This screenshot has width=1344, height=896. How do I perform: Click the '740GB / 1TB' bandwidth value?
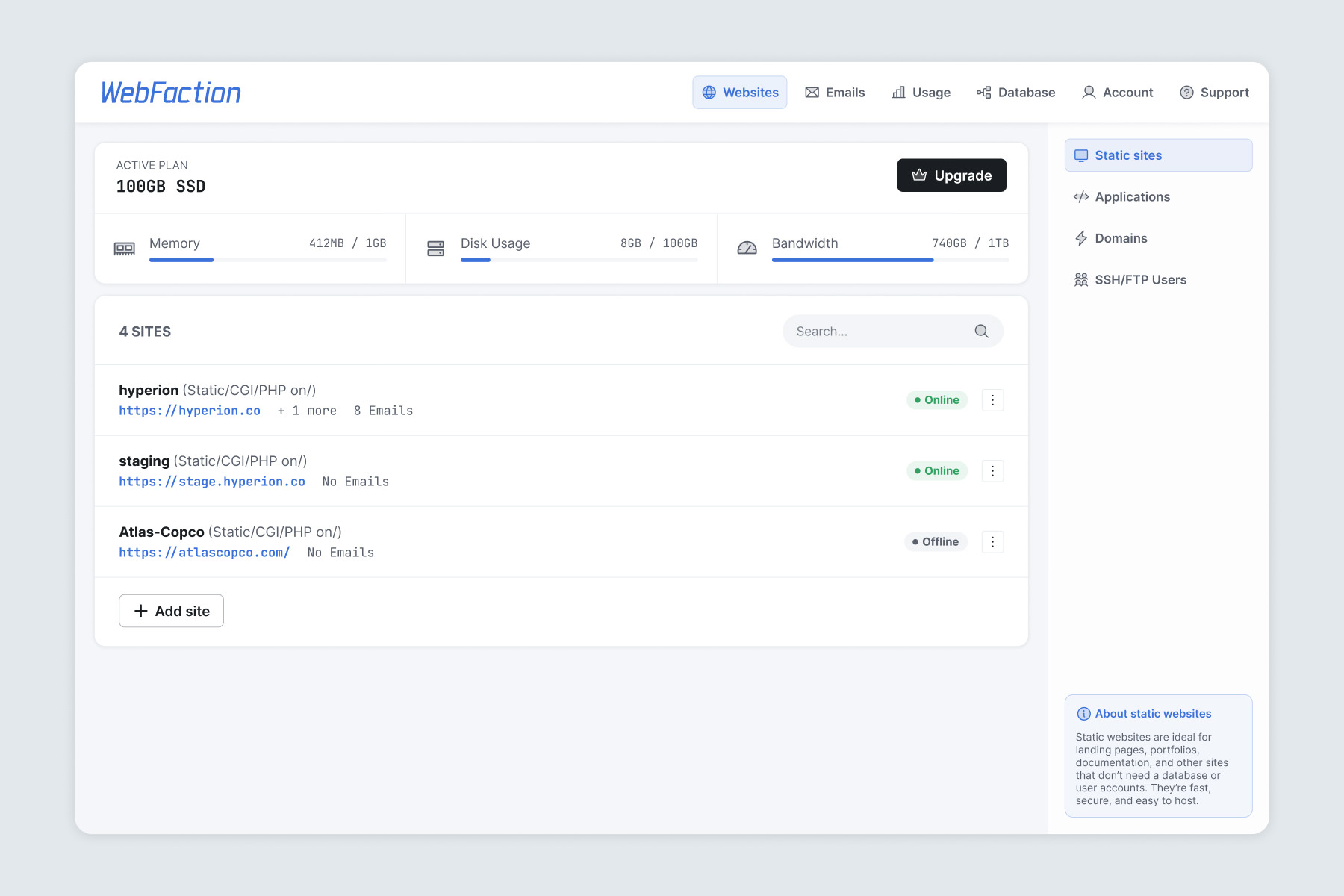click(971, 243)
